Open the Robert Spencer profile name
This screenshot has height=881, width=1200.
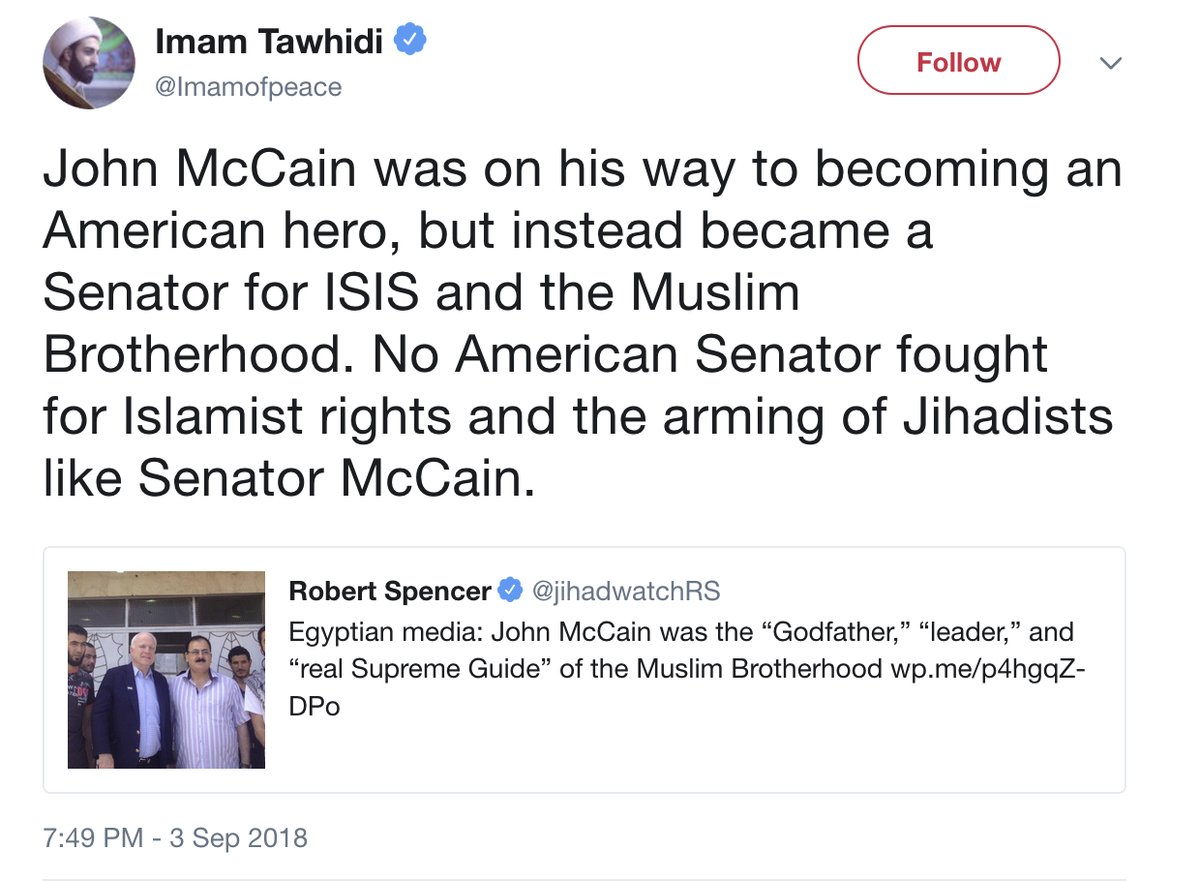pyautogui.click(x=389, y=591)
